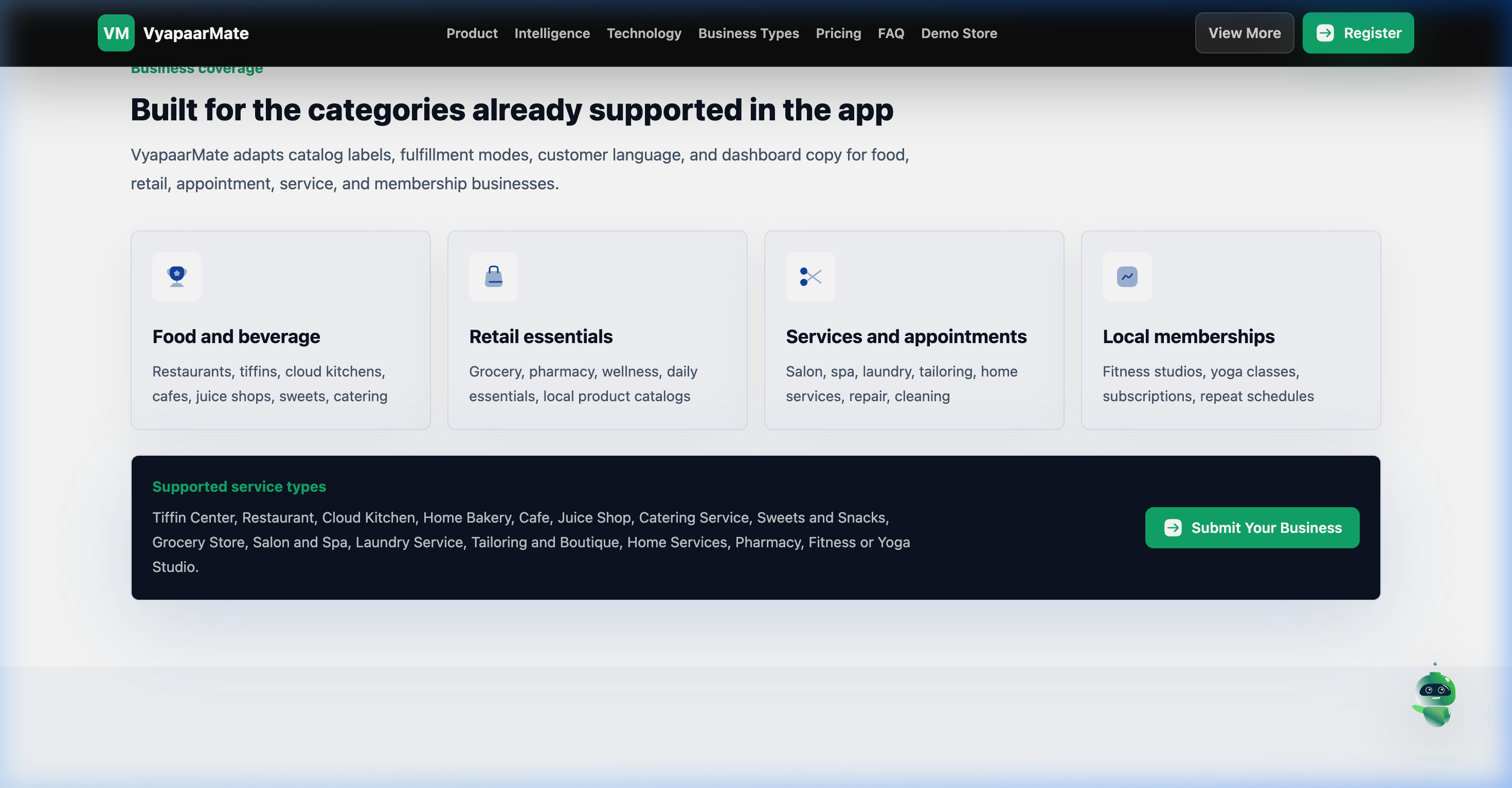Click the Supported service types heading
Screen dimensions: 1512x788
239,486
